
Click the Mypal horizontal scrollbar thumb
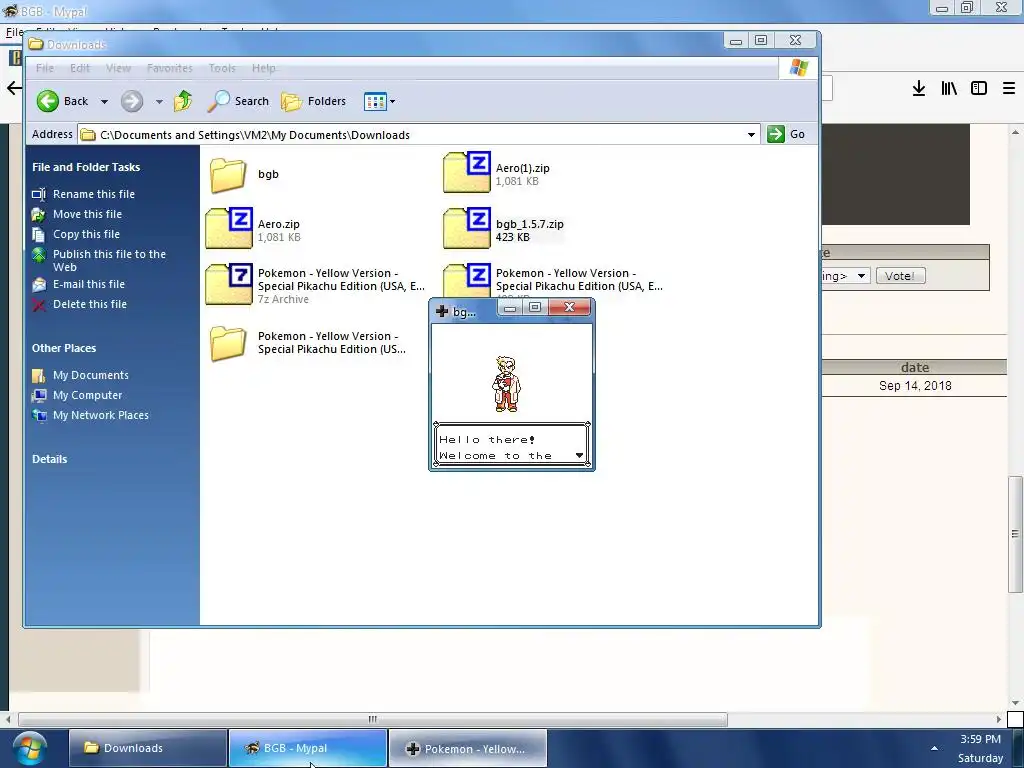point(372,719)
